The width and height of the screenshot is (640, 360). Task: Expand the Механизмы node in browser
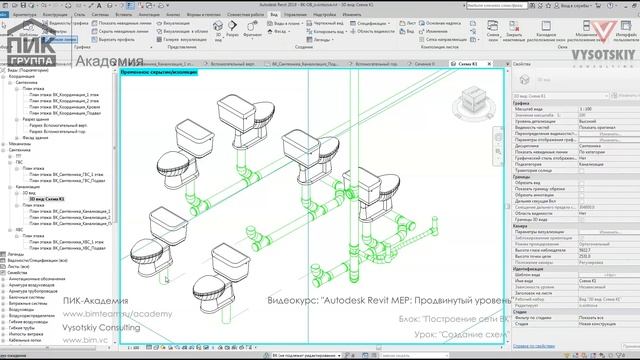(3, 144)
